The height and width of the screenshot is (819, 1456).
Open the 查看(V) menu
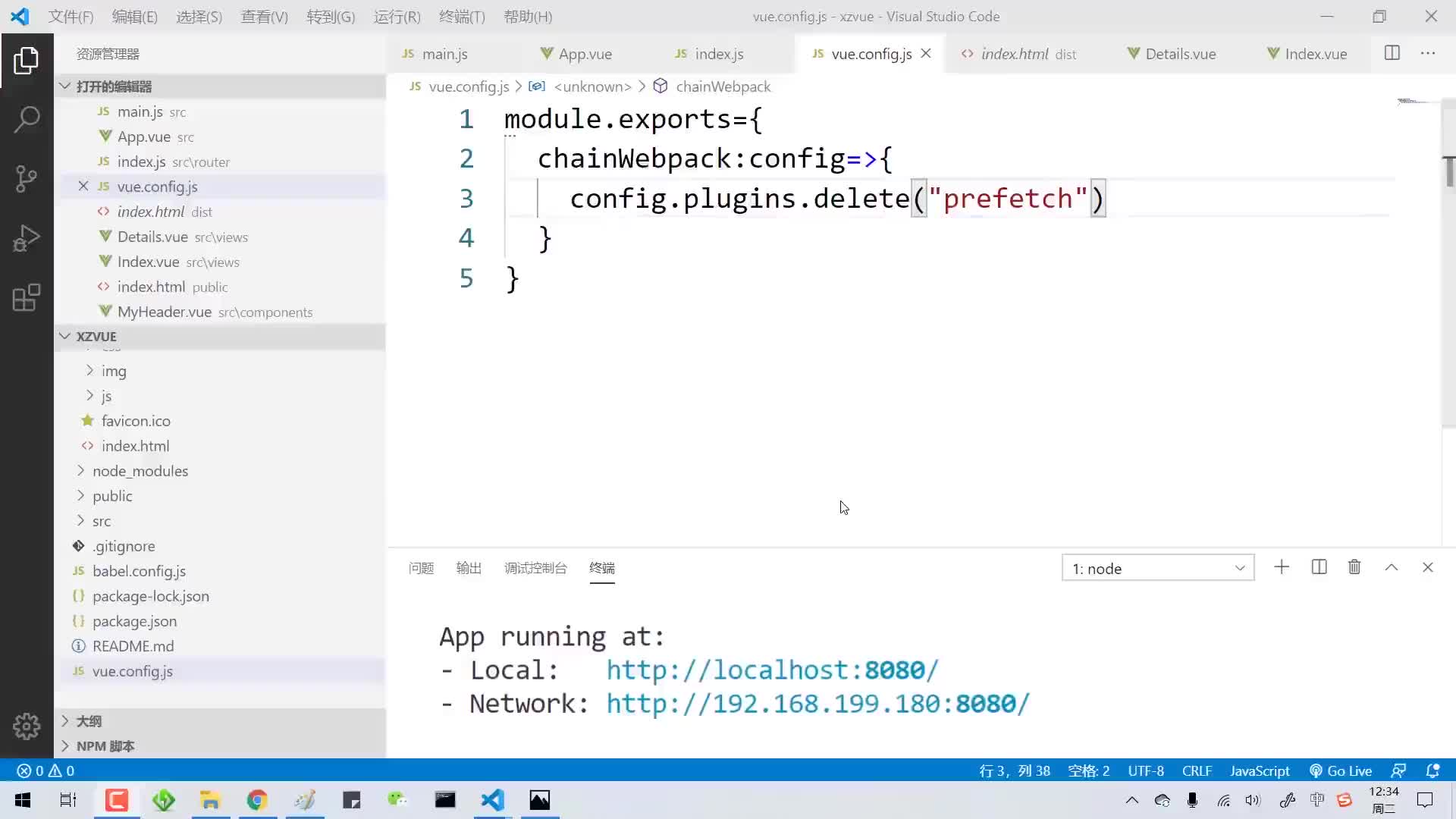(x=264, y=16)
